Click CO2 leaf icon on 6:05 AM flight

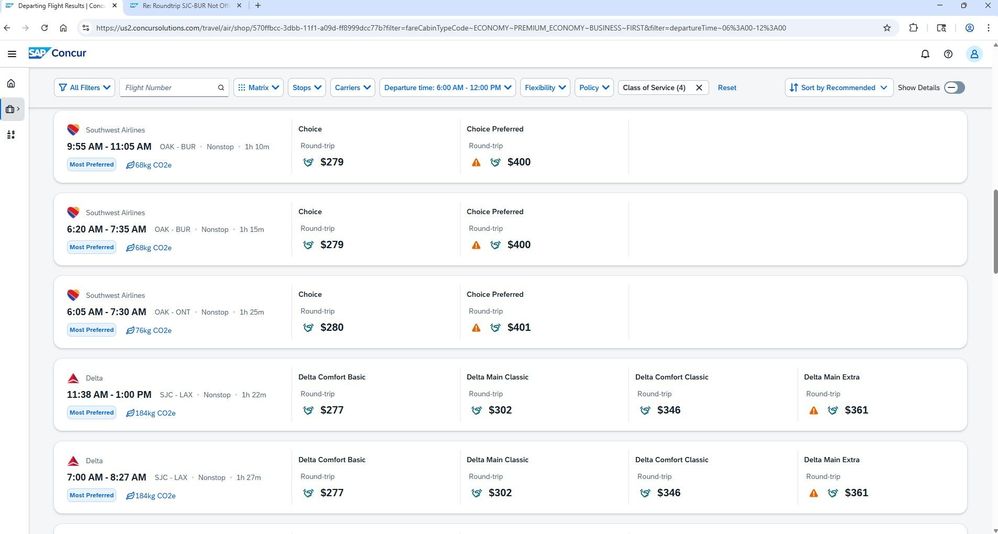[130, 330]
